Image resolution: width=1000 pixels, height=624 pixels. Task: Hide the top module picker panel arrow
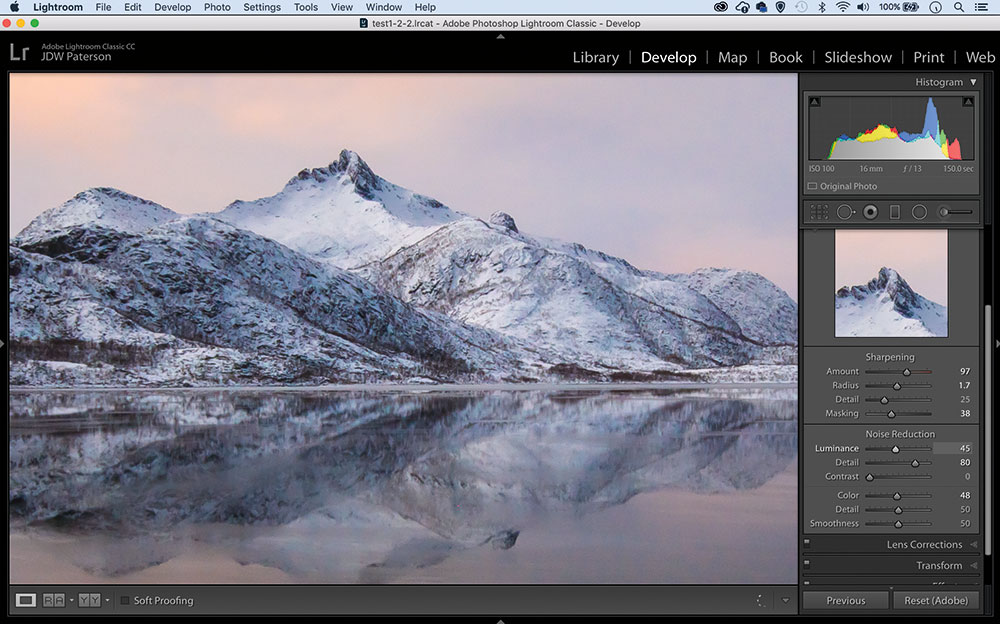pyautogui.click(x=501, y=36)
